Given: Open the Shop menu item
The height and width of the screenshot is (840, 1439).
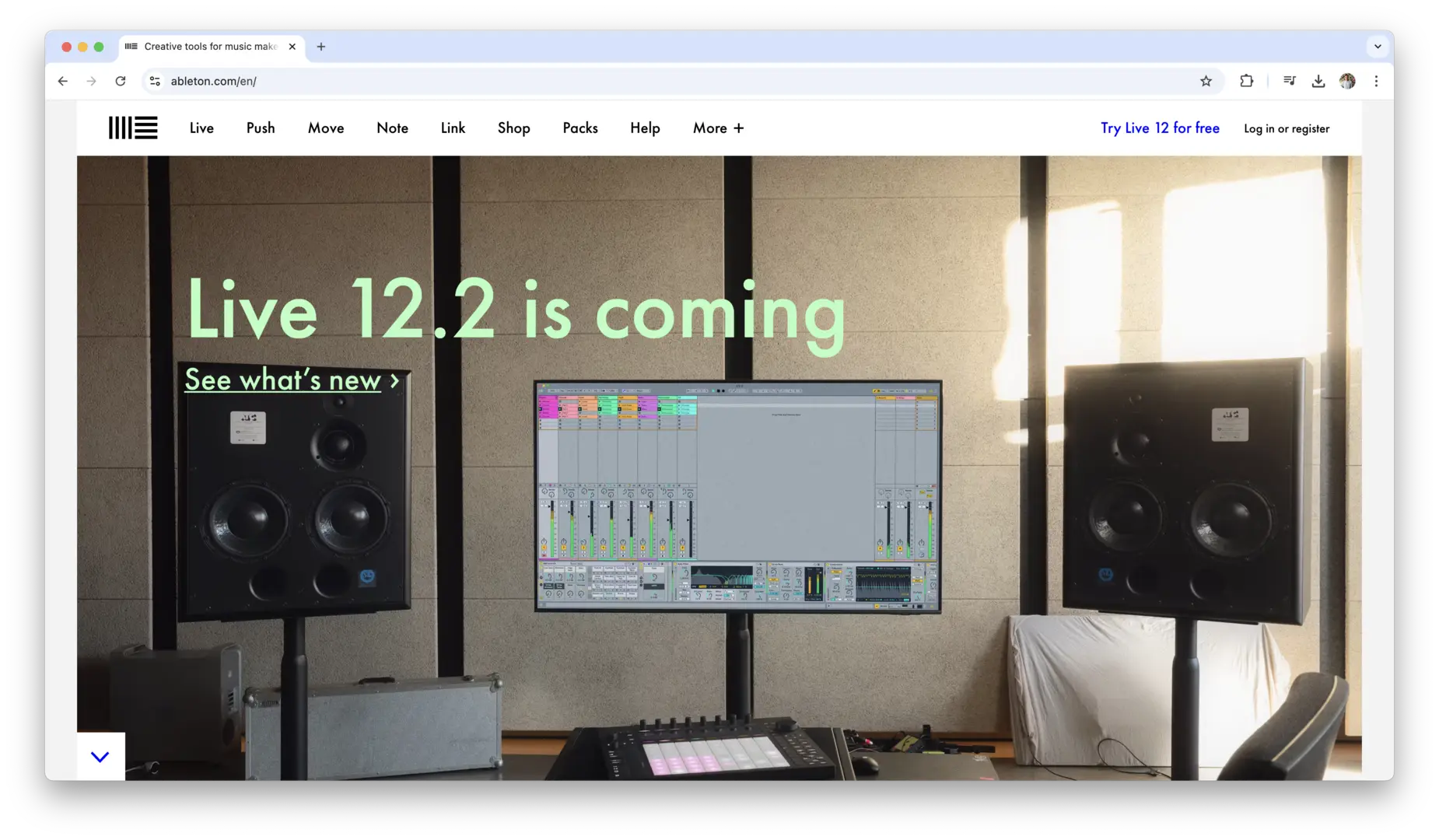Looking at the screenshot, I should click(513, 128).
